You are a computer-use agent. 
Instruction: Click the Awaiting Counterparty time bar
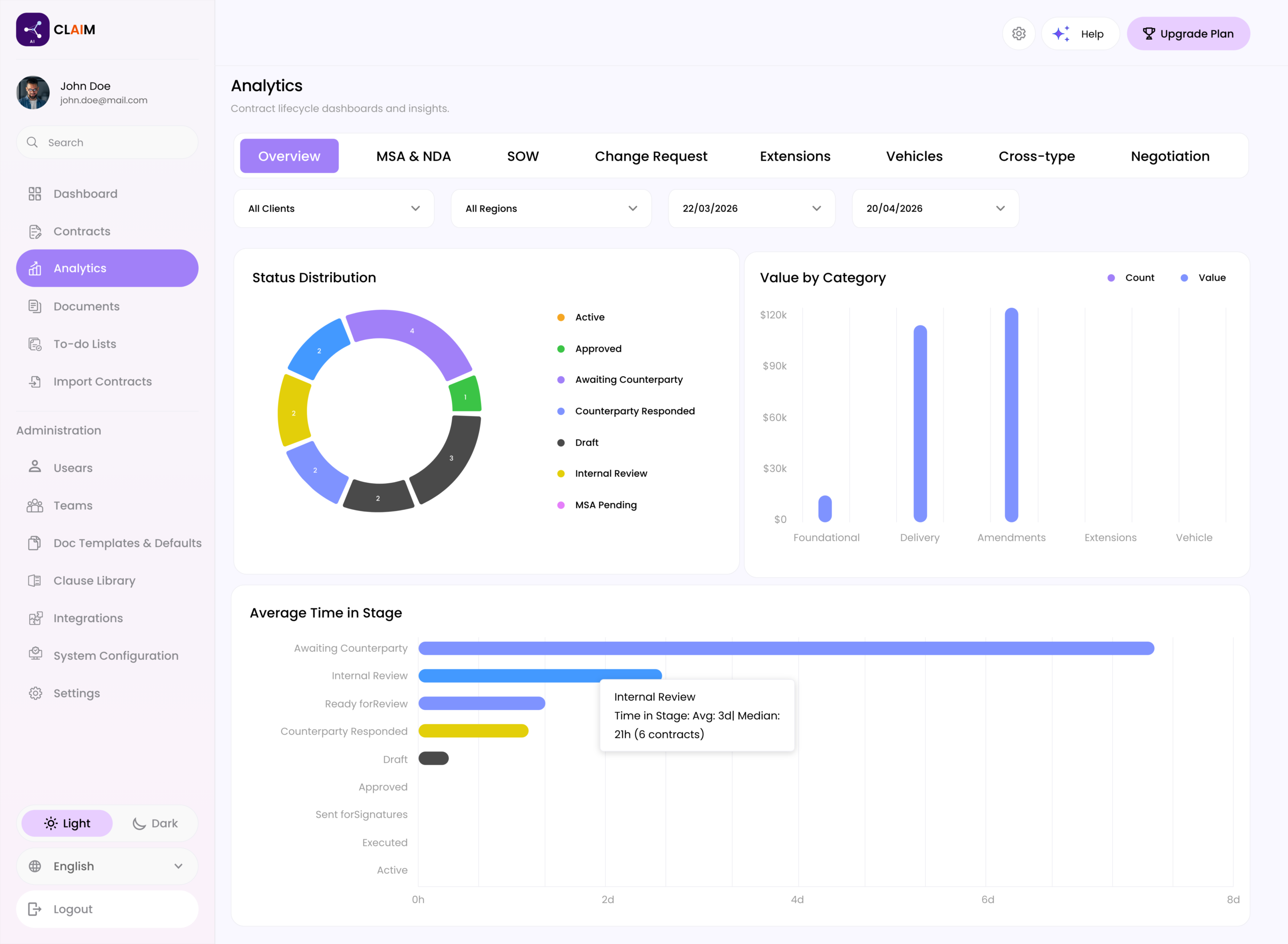[786, 648]
